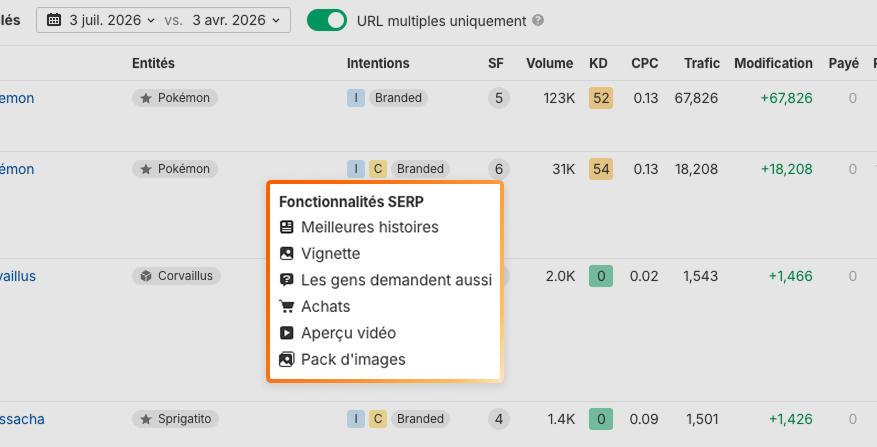Click Pokémon entity tag in 123K volume row

tap(175, 98)
